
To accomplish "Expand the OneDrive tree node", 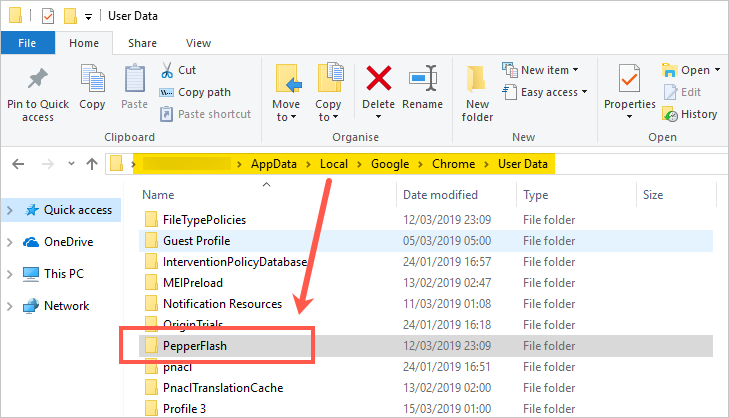I will click(10, 242).
